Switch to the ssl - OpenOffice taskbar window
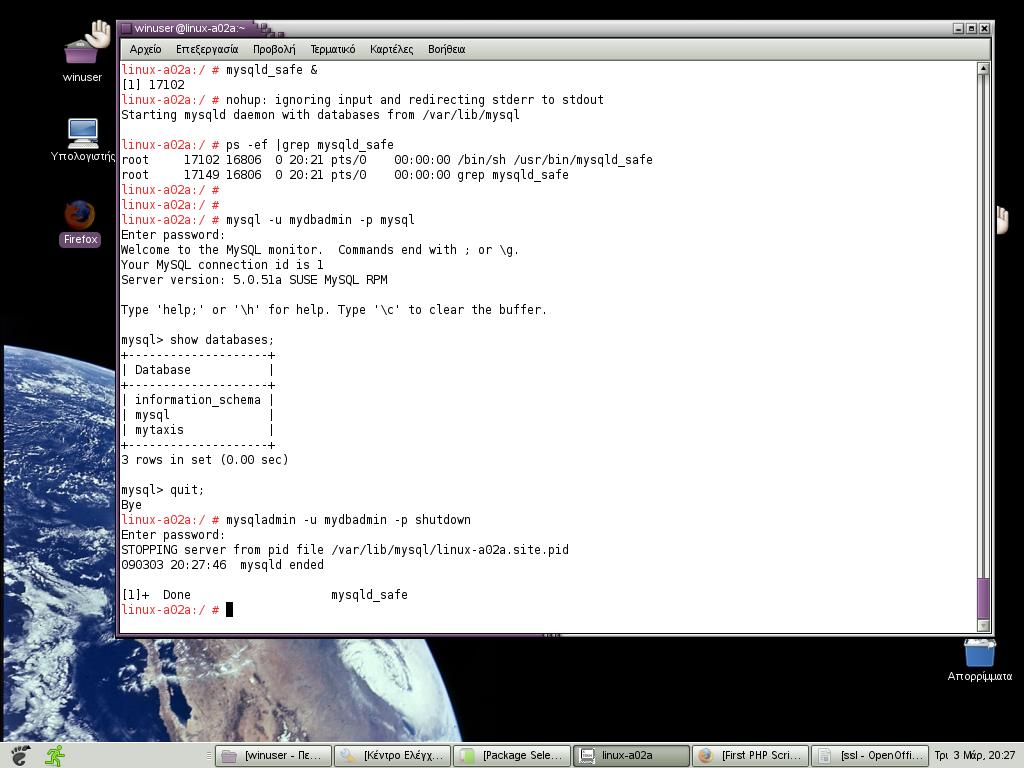 pyautogui.click(x=870, y=756)
